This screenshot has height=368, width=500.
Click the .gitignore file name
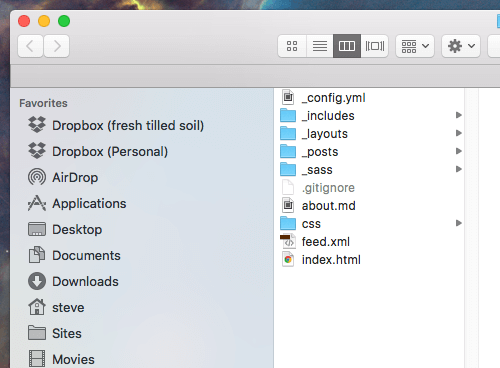328,188
